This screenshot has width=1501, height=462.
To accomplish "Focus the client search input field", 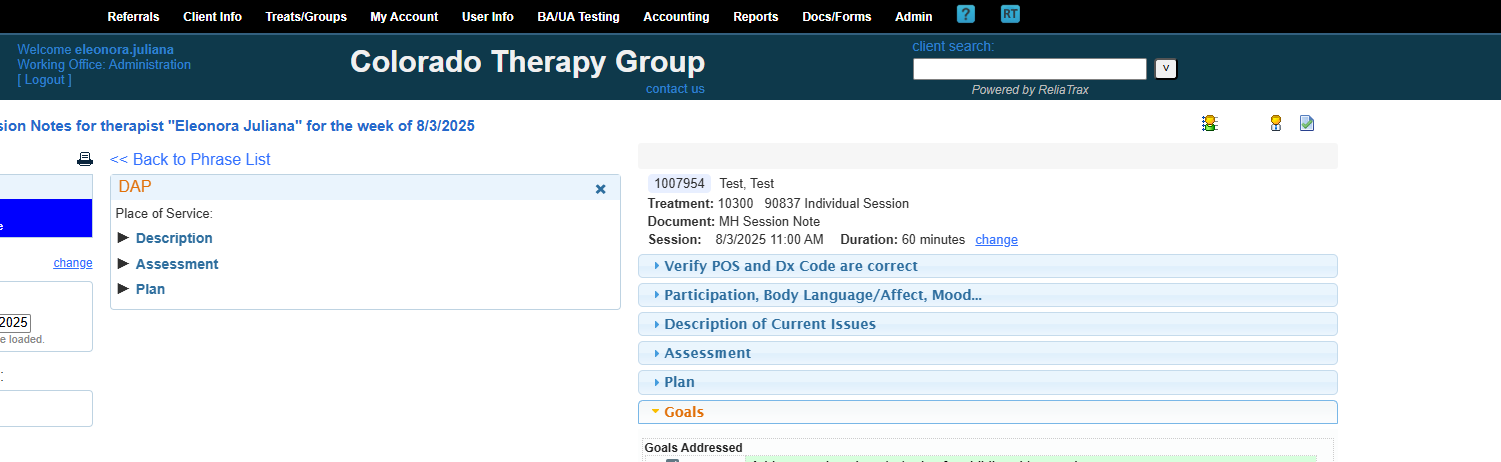I will pos(1029,69).
